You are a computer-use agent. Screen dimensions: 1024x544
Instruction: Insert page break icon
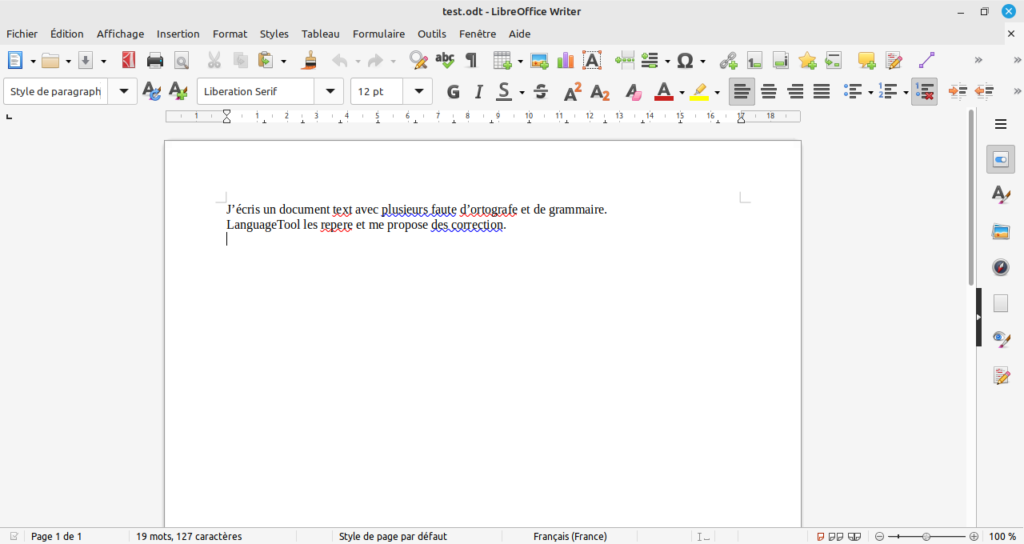coord(624,60)
